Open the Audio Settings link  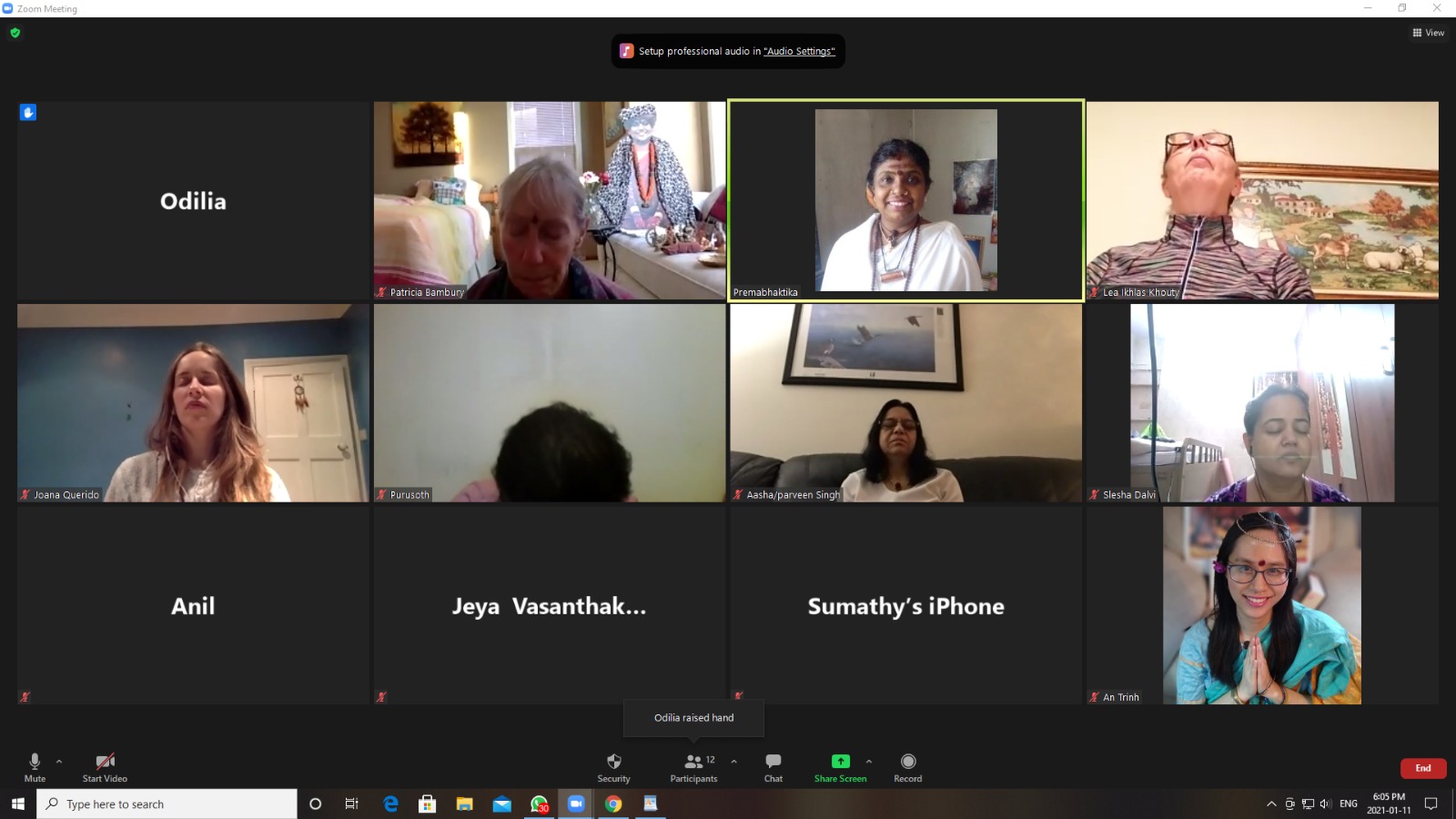tap(799, 52)
